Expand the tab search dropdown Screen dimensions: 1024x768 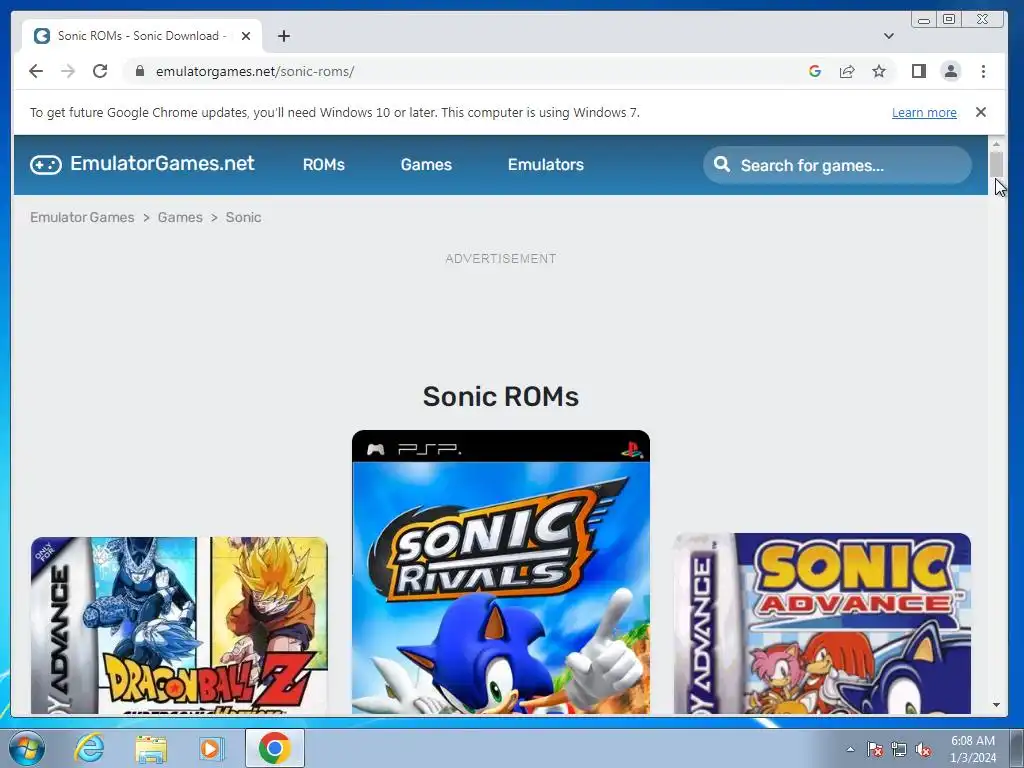coord(888,36)
